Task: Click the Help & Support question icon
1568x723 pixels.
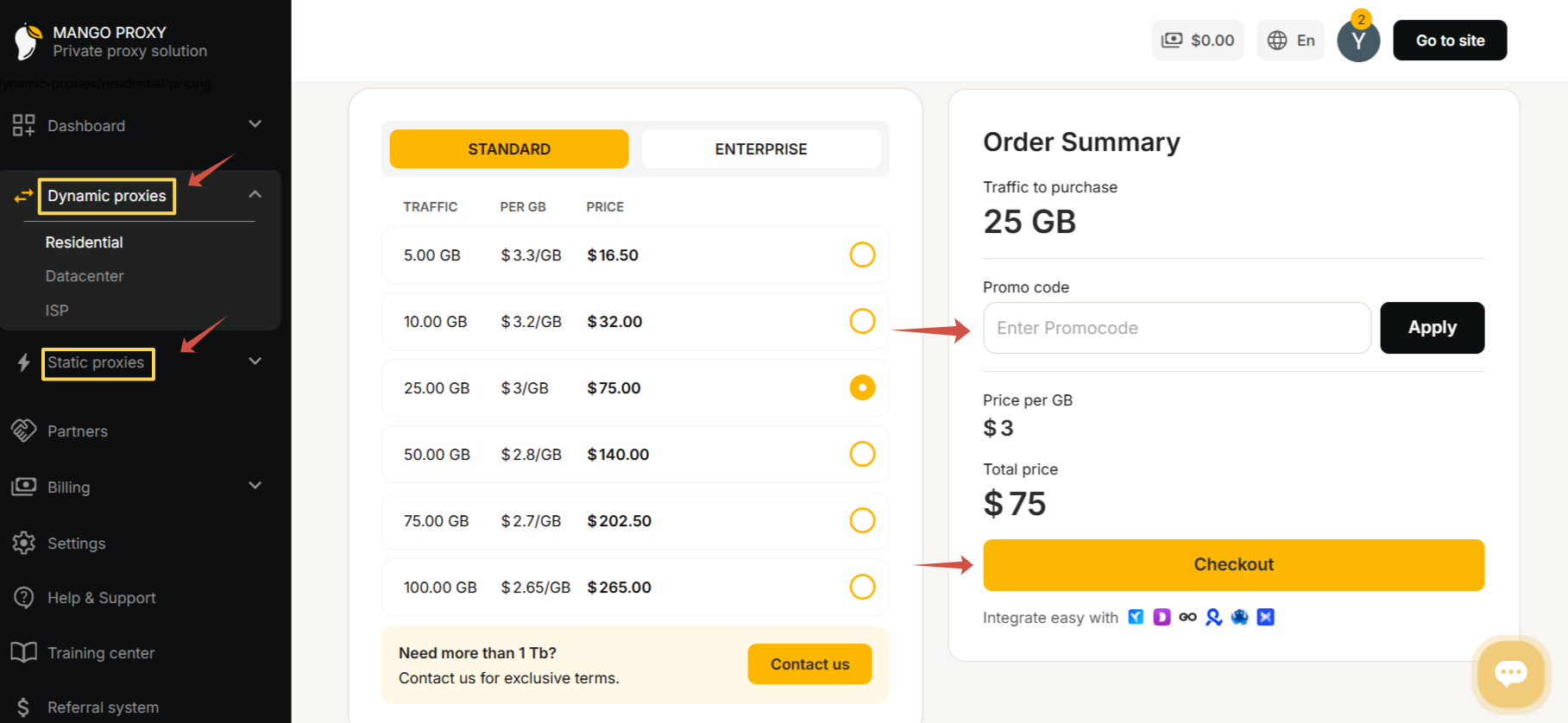Action: pyautogui.click(x=23, y=597)
